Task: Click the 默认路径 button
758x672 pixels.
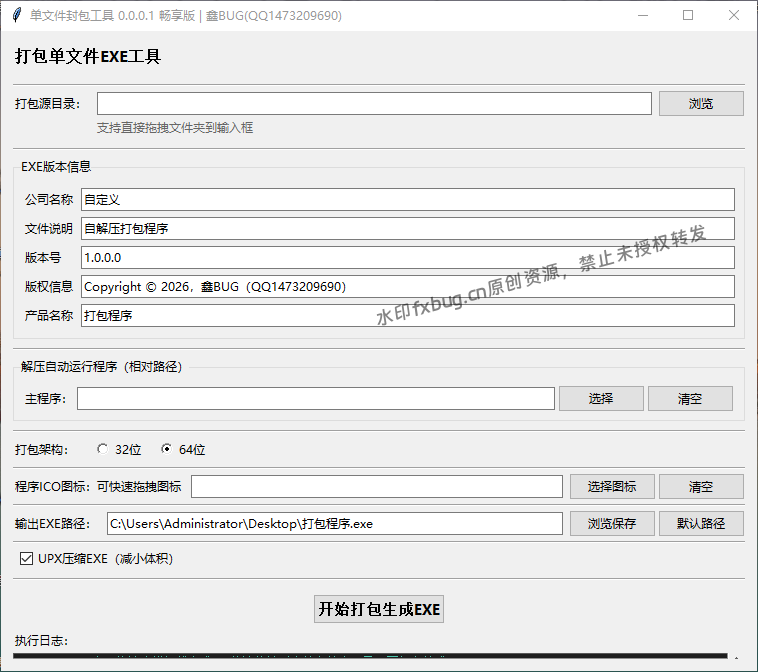Action: 701,524
